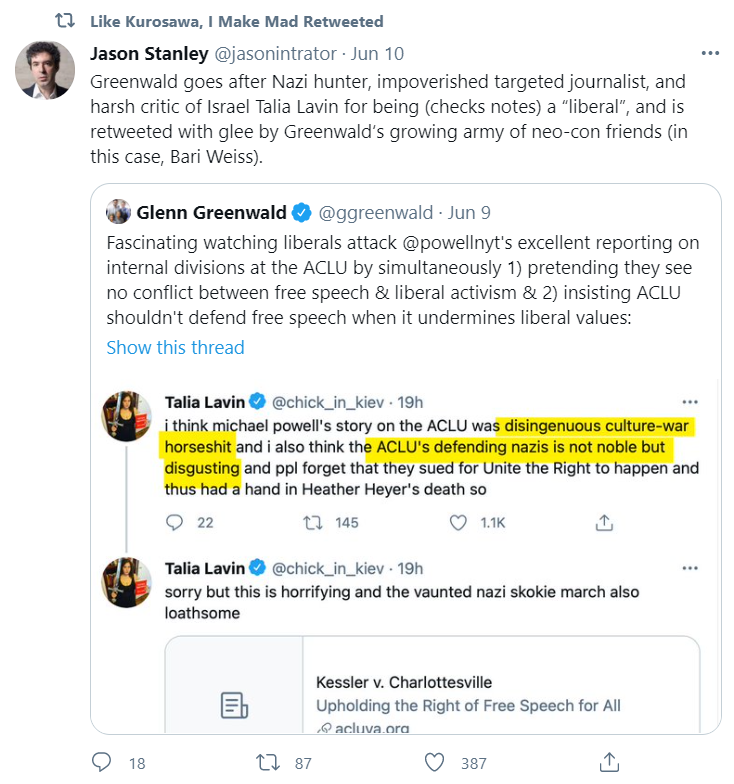734x784 pixels.
Task: Click share icon on first Talia Lavin tweet
Action: (x=604, y=522)
